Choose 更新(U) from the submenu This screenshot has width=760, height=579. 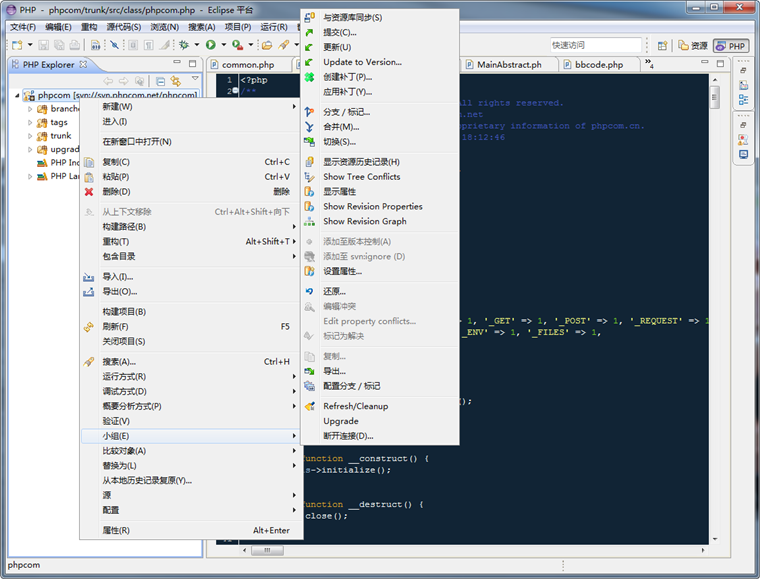click(x=337, y=47)
